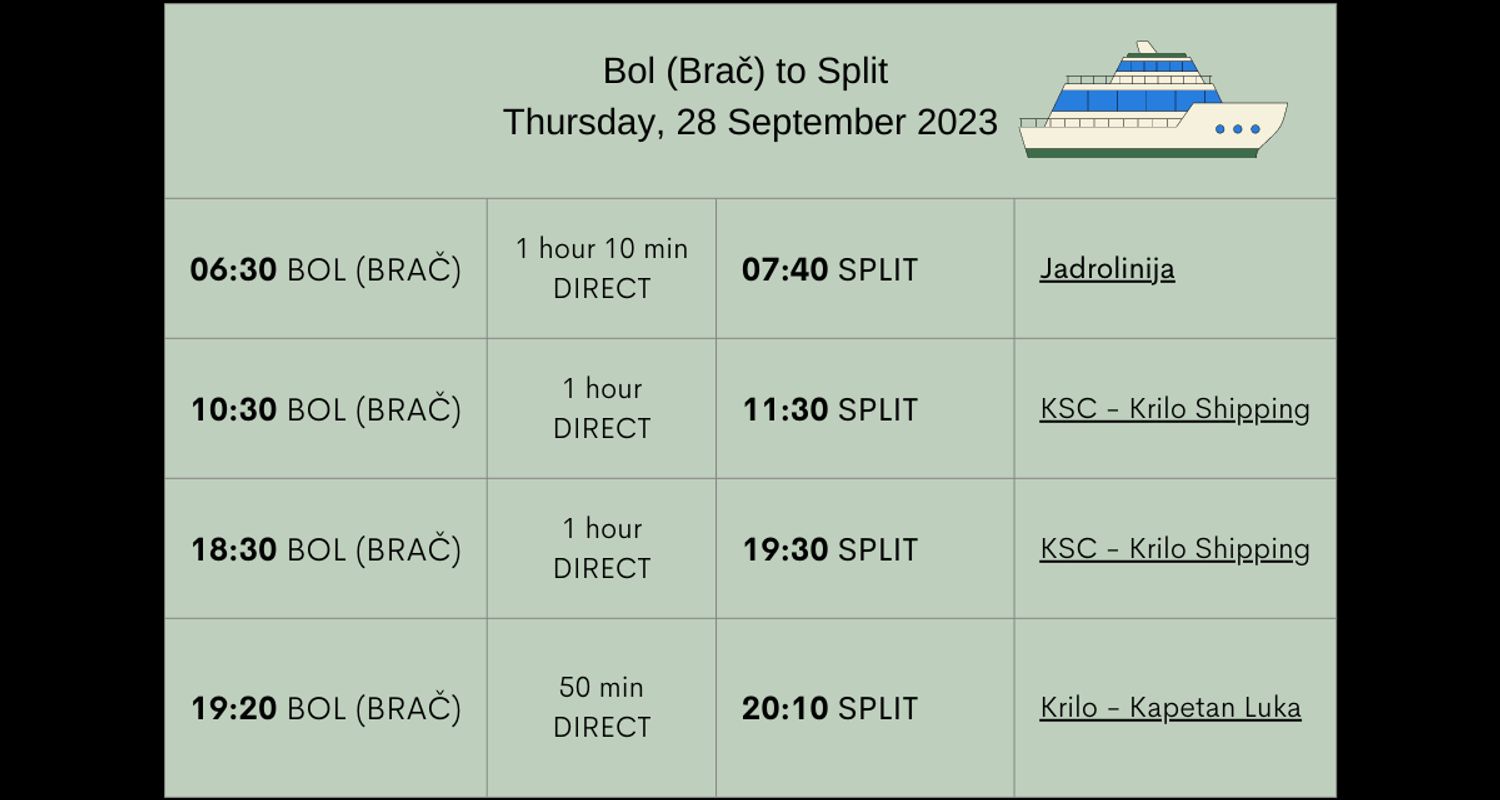Screen dimensions: 1500x800
Task: Click the "Bol (Brač) to Split" title
Action: tap(745, 71)
